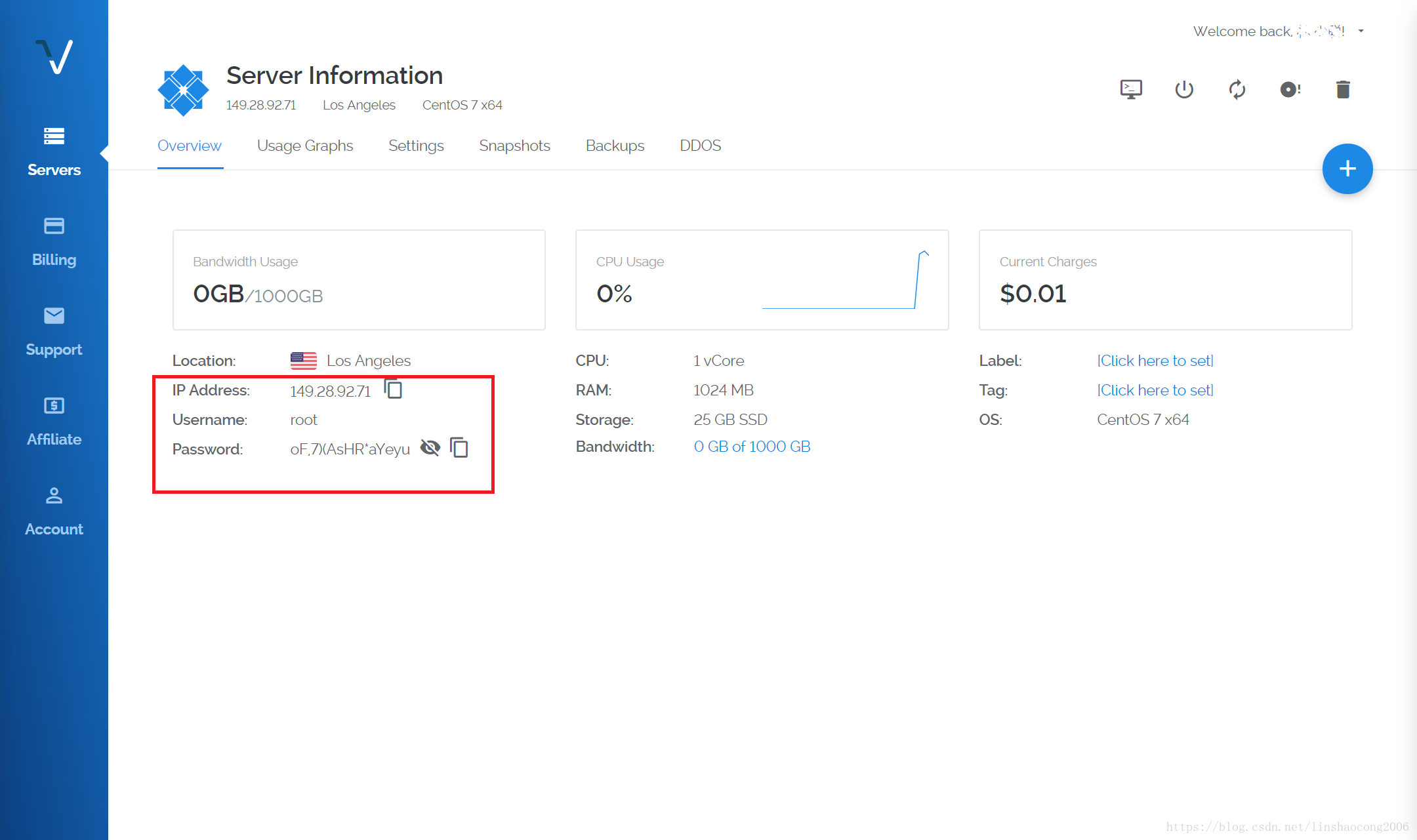Click the Tag set link
Image resolution: width=1417 pixels, height=840 pixels.
[x=1155, y=390]
